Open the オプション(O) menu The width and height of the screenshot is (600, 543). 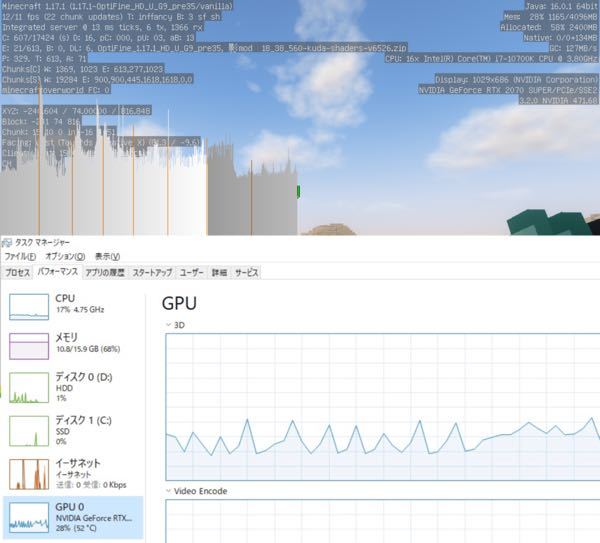[65, 256]
